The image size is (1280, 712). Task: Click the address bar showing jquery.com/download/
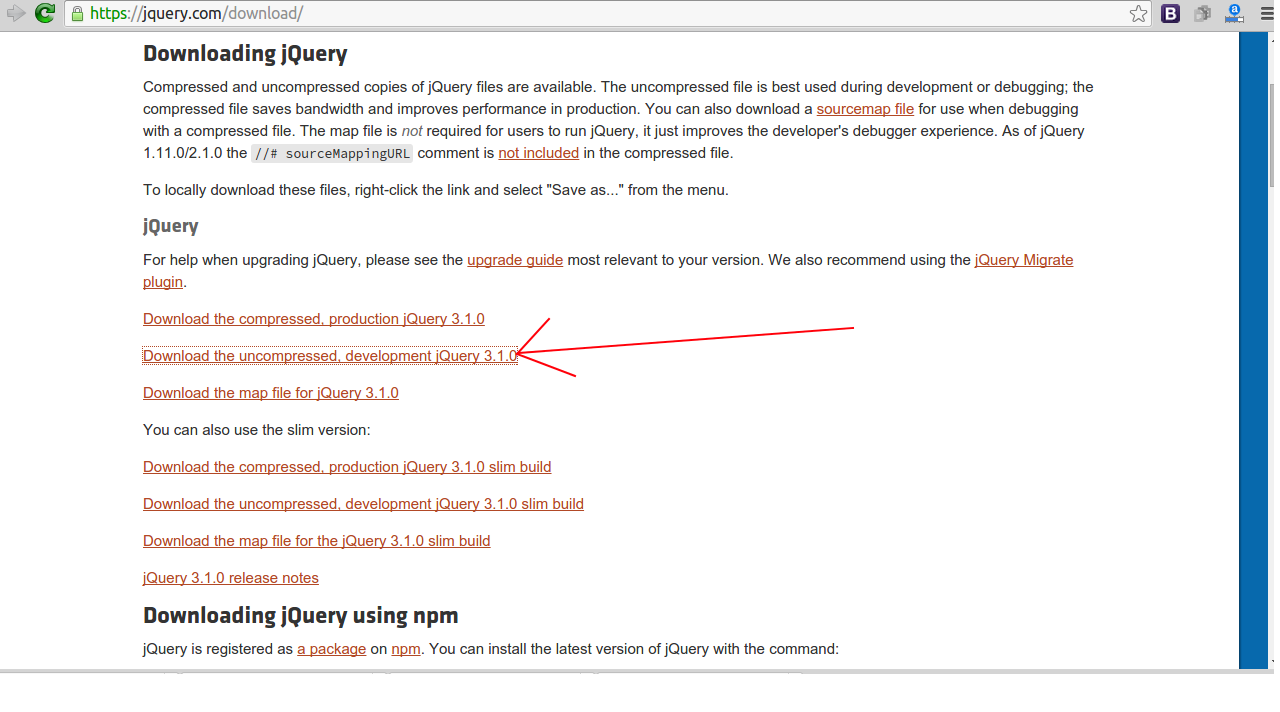point(607,14)
